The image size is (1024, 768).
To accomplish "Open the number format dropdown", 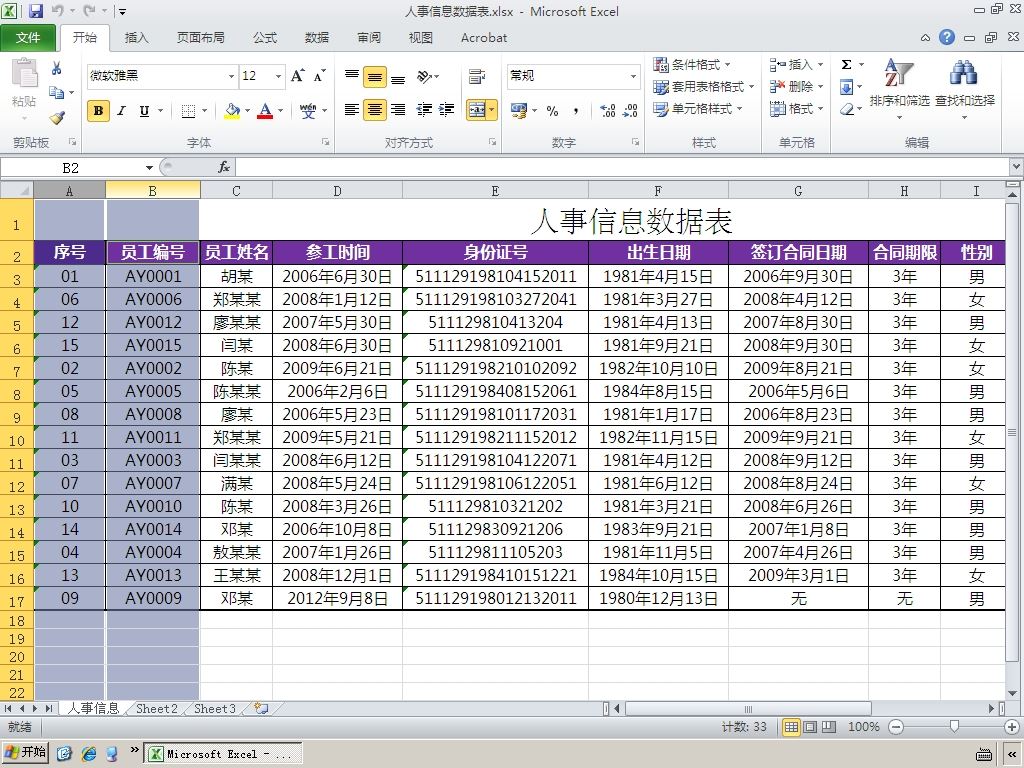I will (x=633, y=76).
